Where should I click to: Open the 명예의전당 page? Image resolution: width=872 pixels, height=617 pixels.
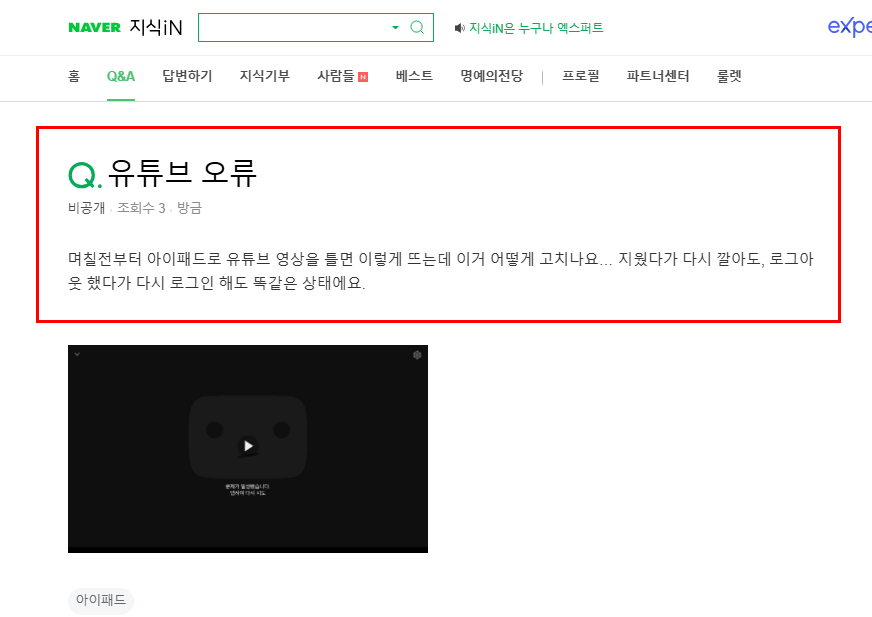point(490,76)
